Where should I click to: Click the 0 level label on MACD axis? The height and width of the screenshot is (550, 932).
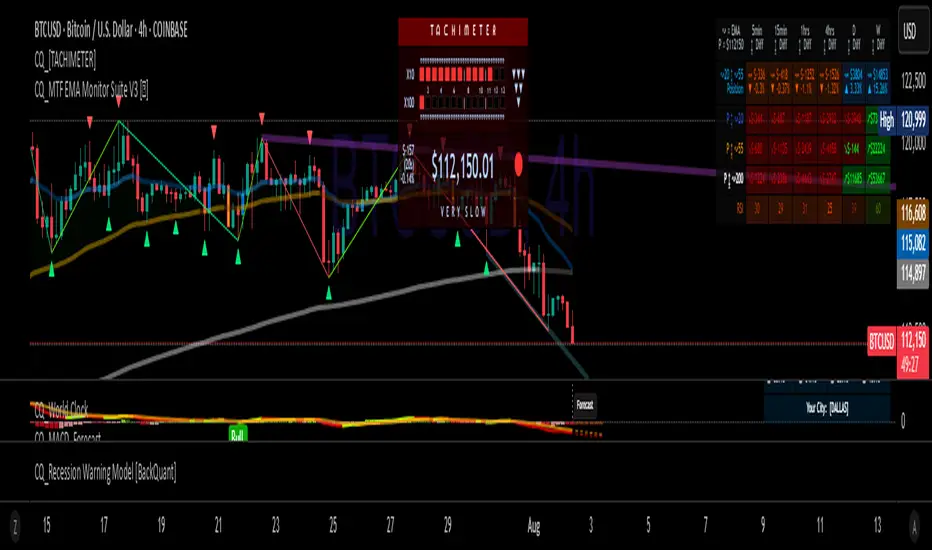point(903,421)
